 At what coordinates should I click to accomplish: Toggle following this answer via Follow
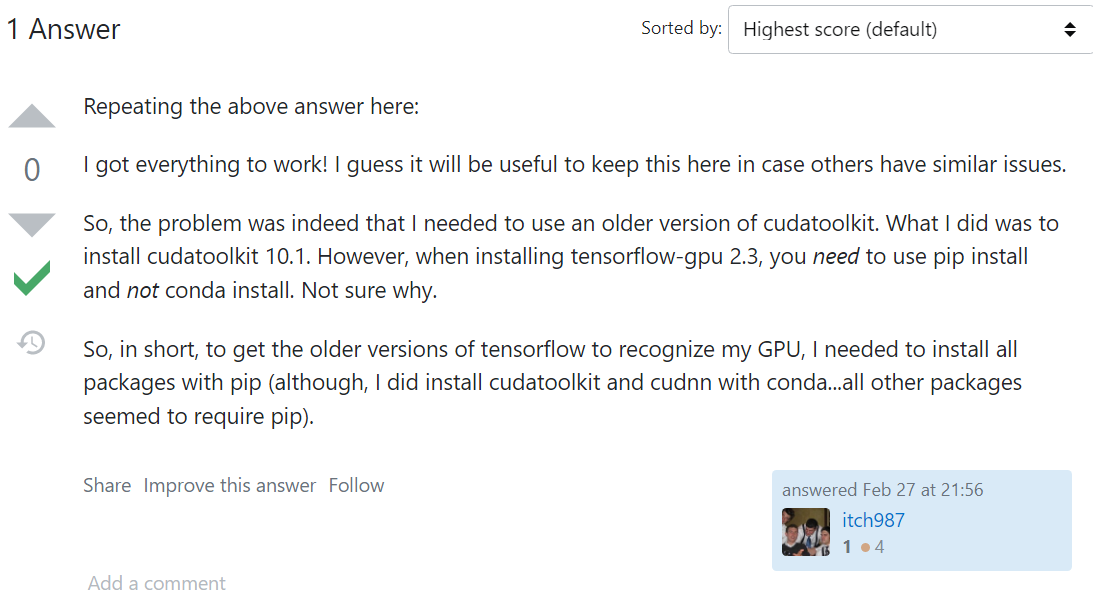tap(356, 485)
